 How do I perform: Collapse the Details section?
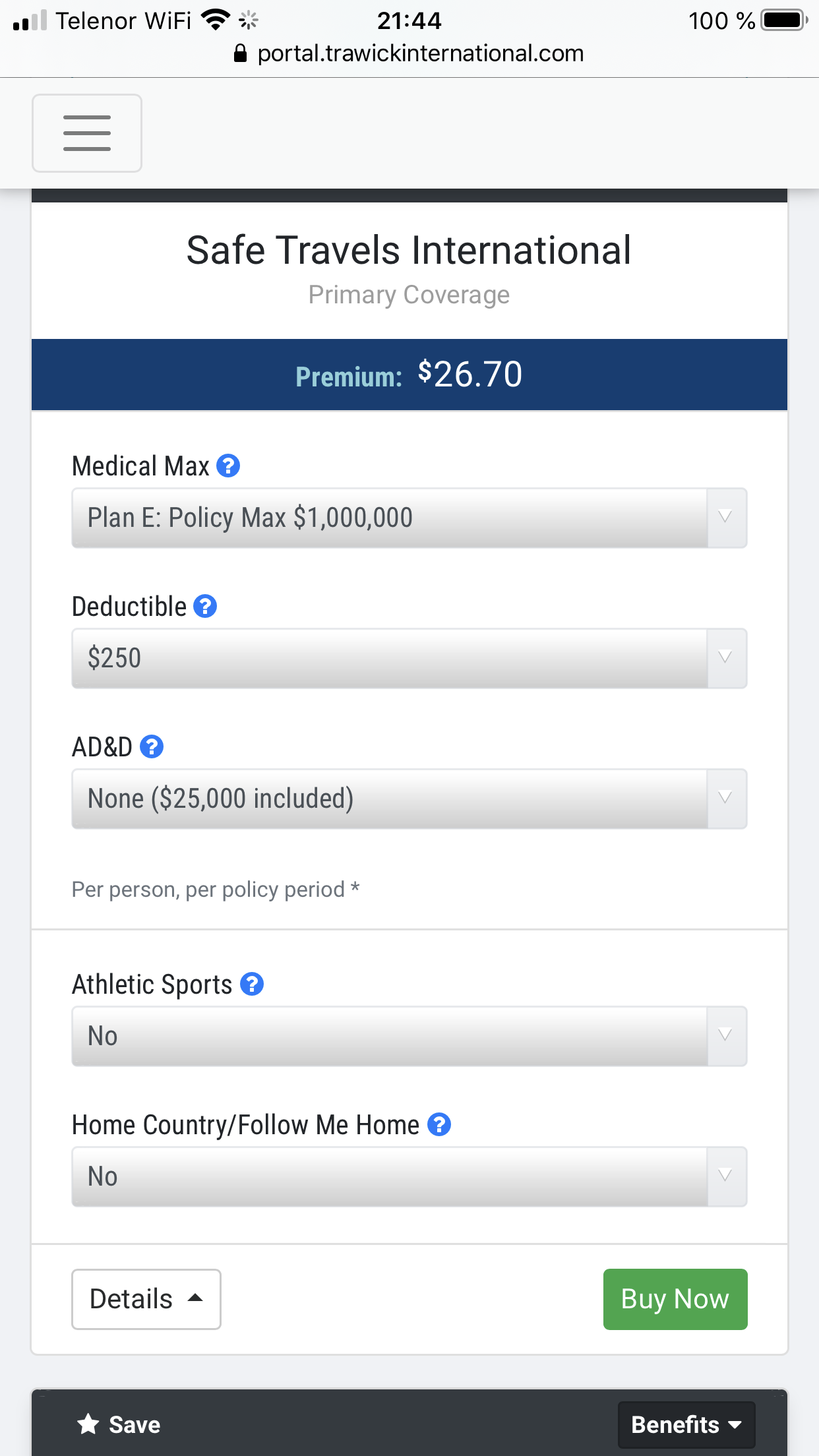[146, 1299]
